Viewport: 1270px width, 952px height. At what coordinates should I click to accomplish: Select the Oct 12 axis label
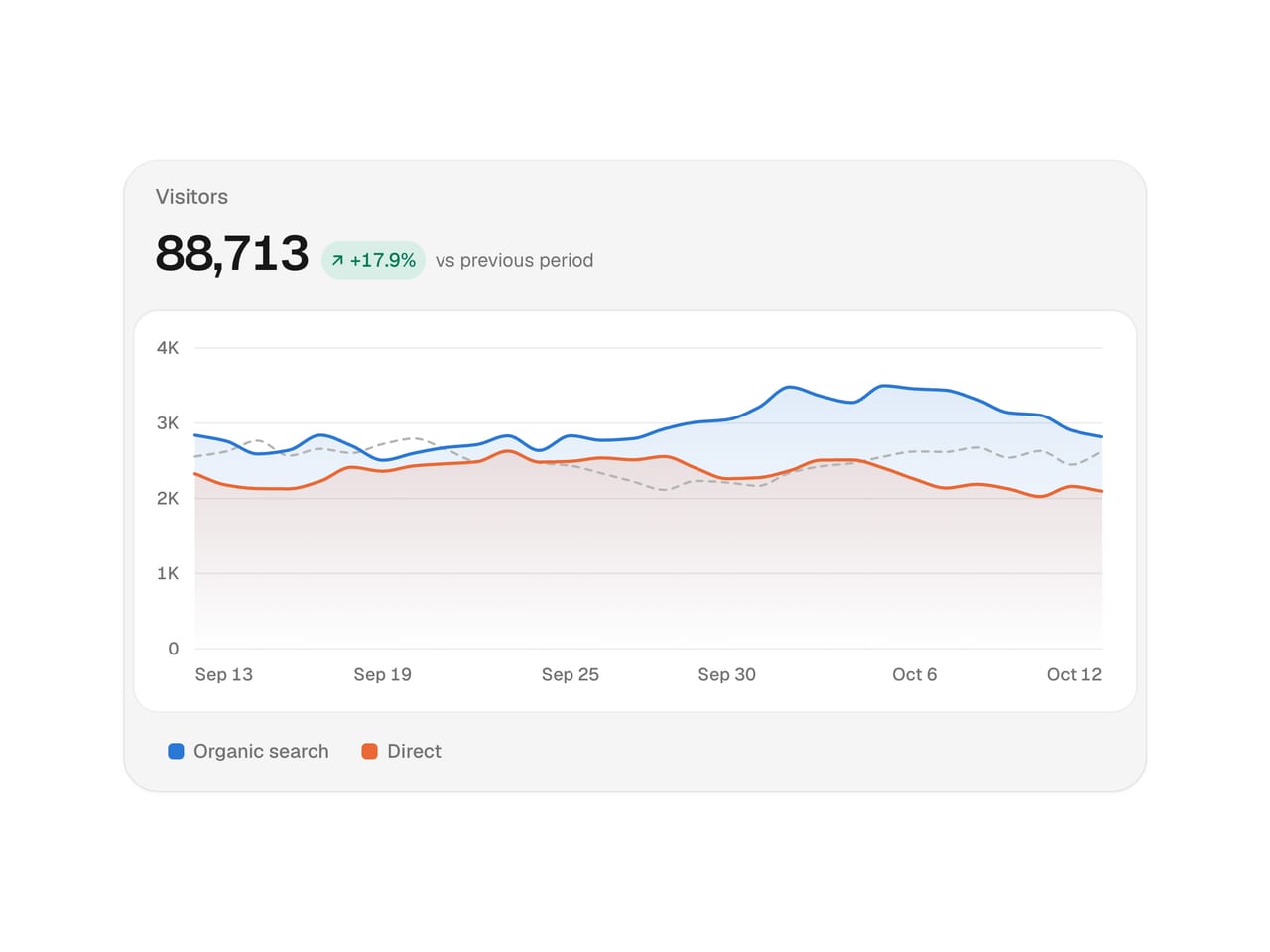1075,674
